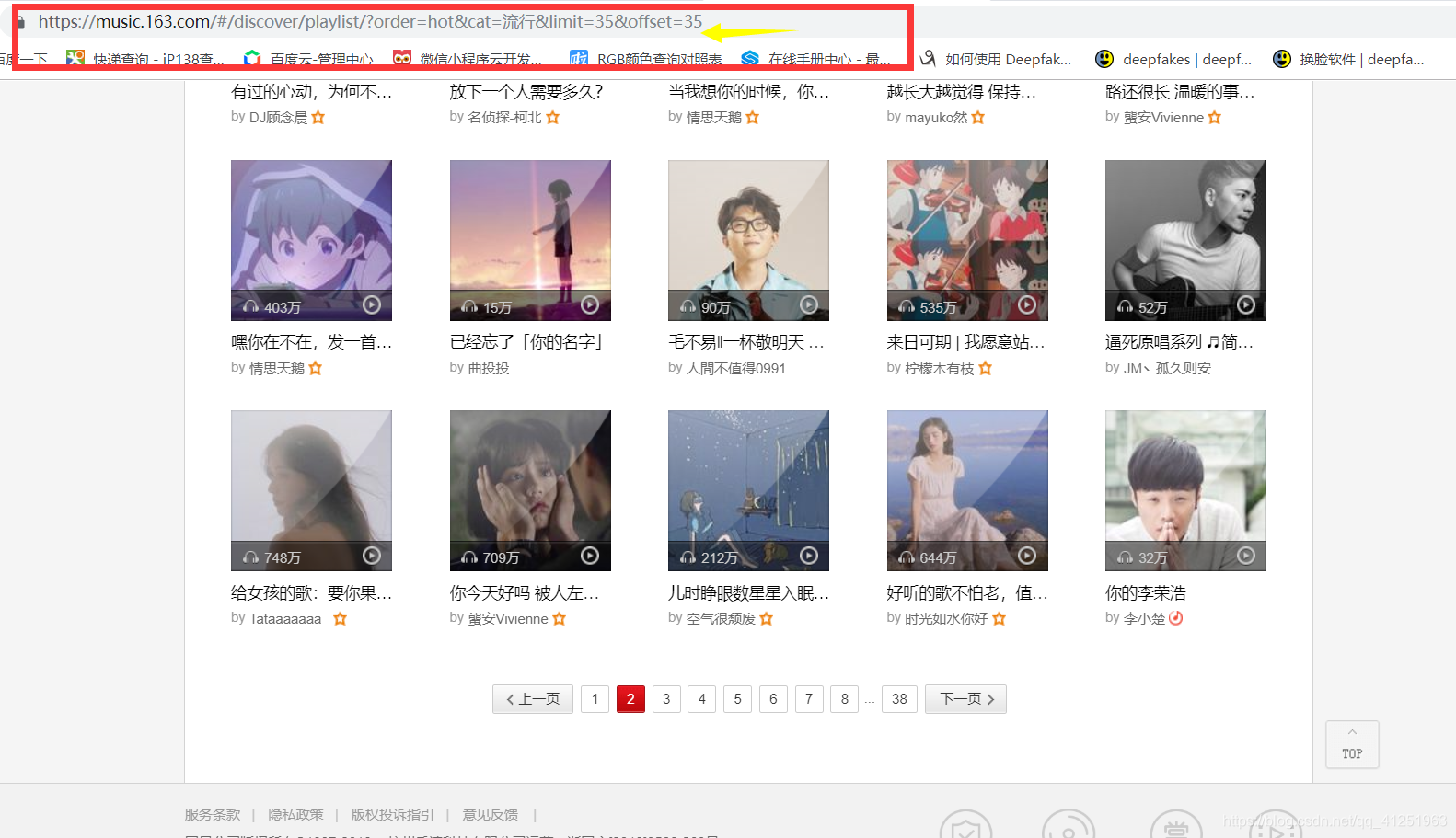Open the 快递查询 bookmark
This screenshot has width=1456, height=838.
pyautogui.click(x=145, y=59)
